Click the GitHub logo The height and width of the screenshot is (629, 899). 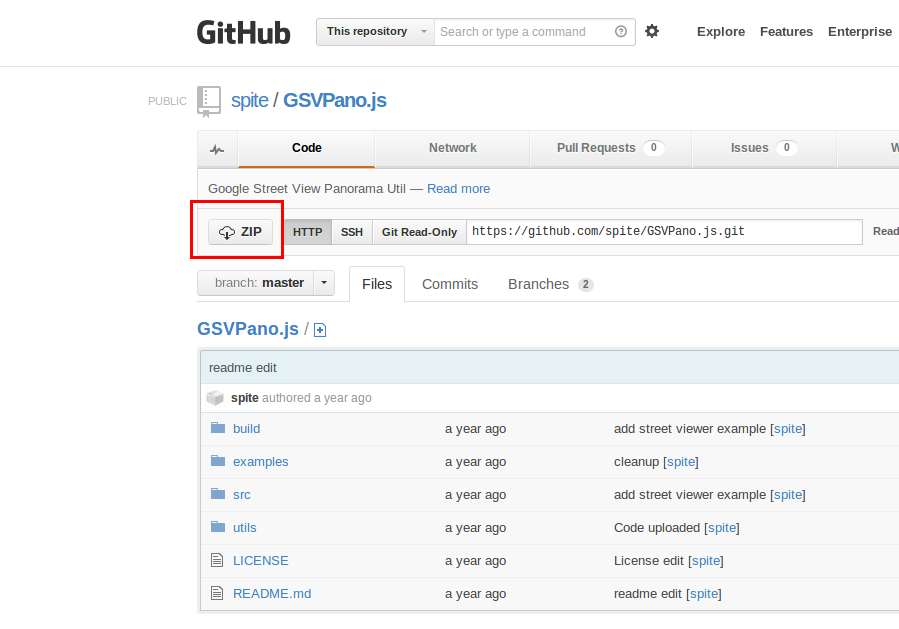pos(244,33)
